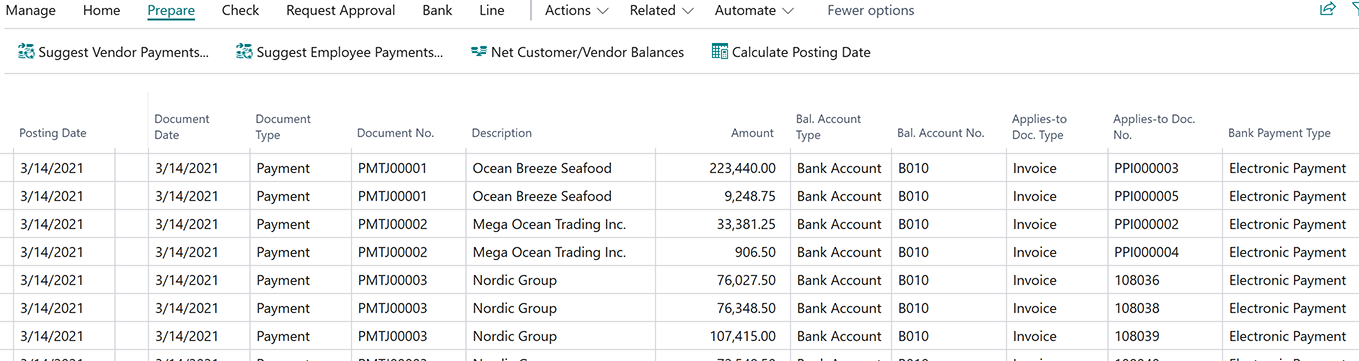Click Ocean Breeze Seafood in PPI000003 row
Image resolution: width=1359 pixels, height=361 pixels.
coord(542,168)
